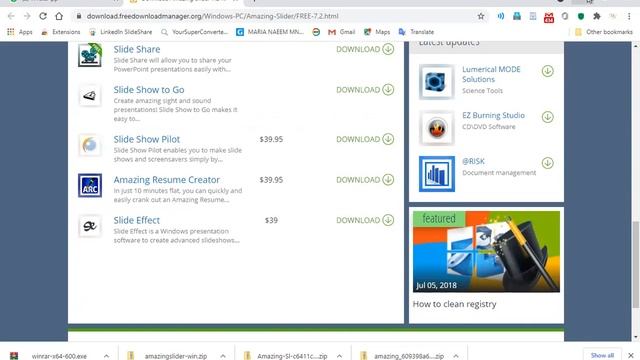Click the Slide Share app icon
This screenshot has height=360, width=640.
(x=90, y=55)
